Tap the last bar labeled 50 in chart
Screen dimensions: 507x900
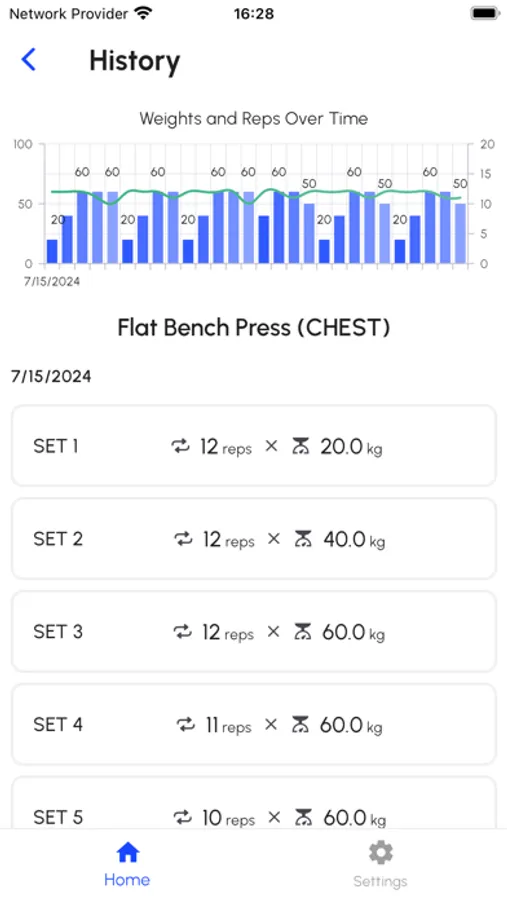click(x=460, y=234)
